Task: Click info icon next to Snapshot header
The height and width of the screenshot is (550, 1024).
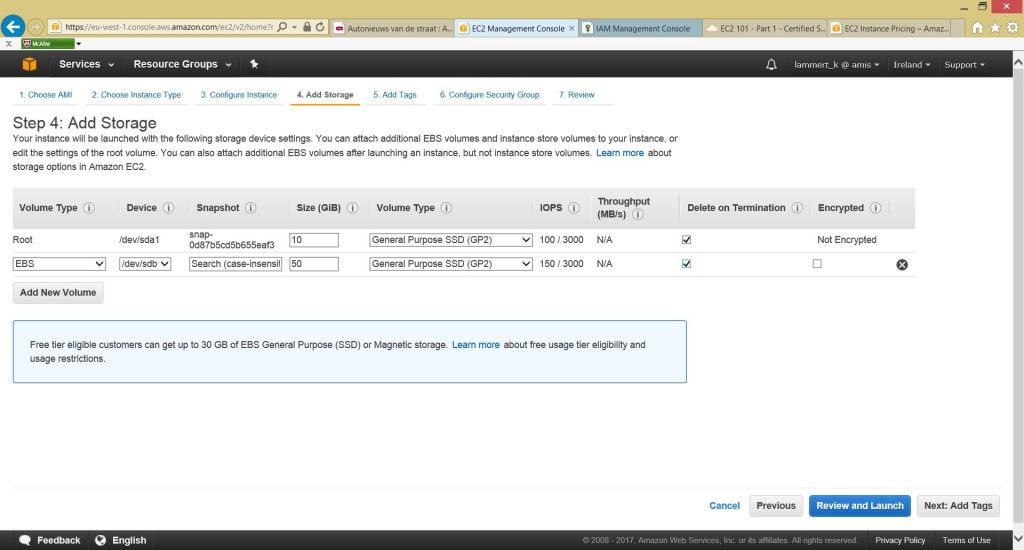Action: point(250,208)
